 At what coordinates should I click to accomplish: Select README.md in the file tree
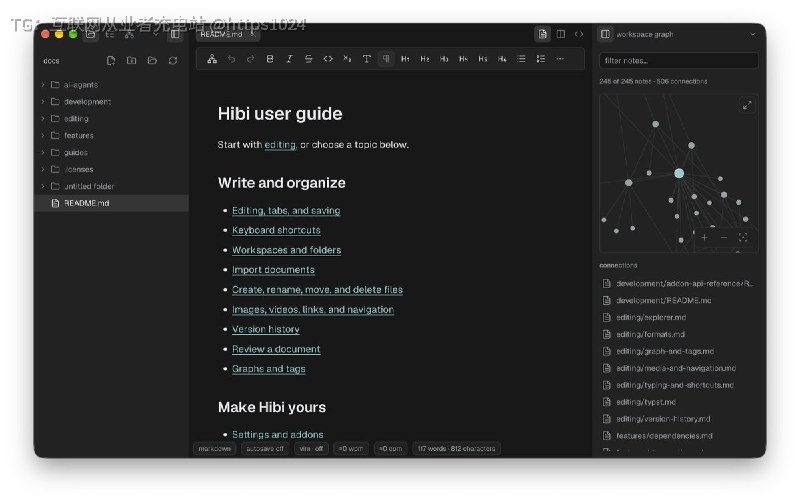(111, 203)
